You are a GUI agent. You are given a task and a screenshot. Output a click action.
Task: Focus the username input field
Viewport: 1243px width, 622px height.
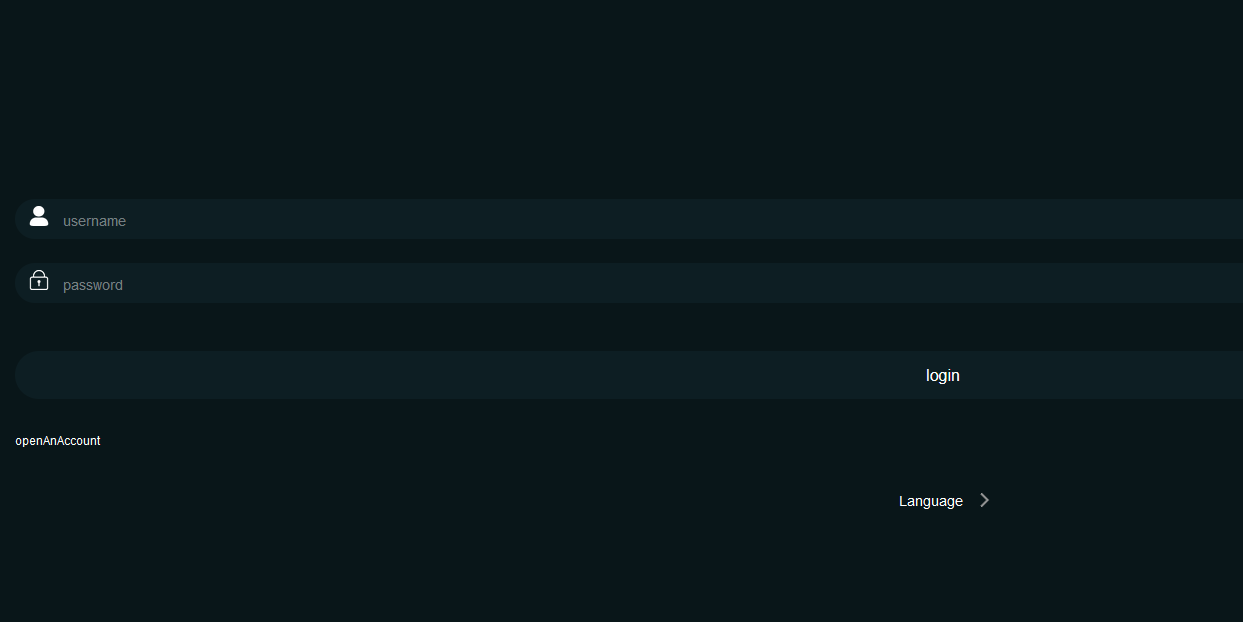(x=629, y=219)
